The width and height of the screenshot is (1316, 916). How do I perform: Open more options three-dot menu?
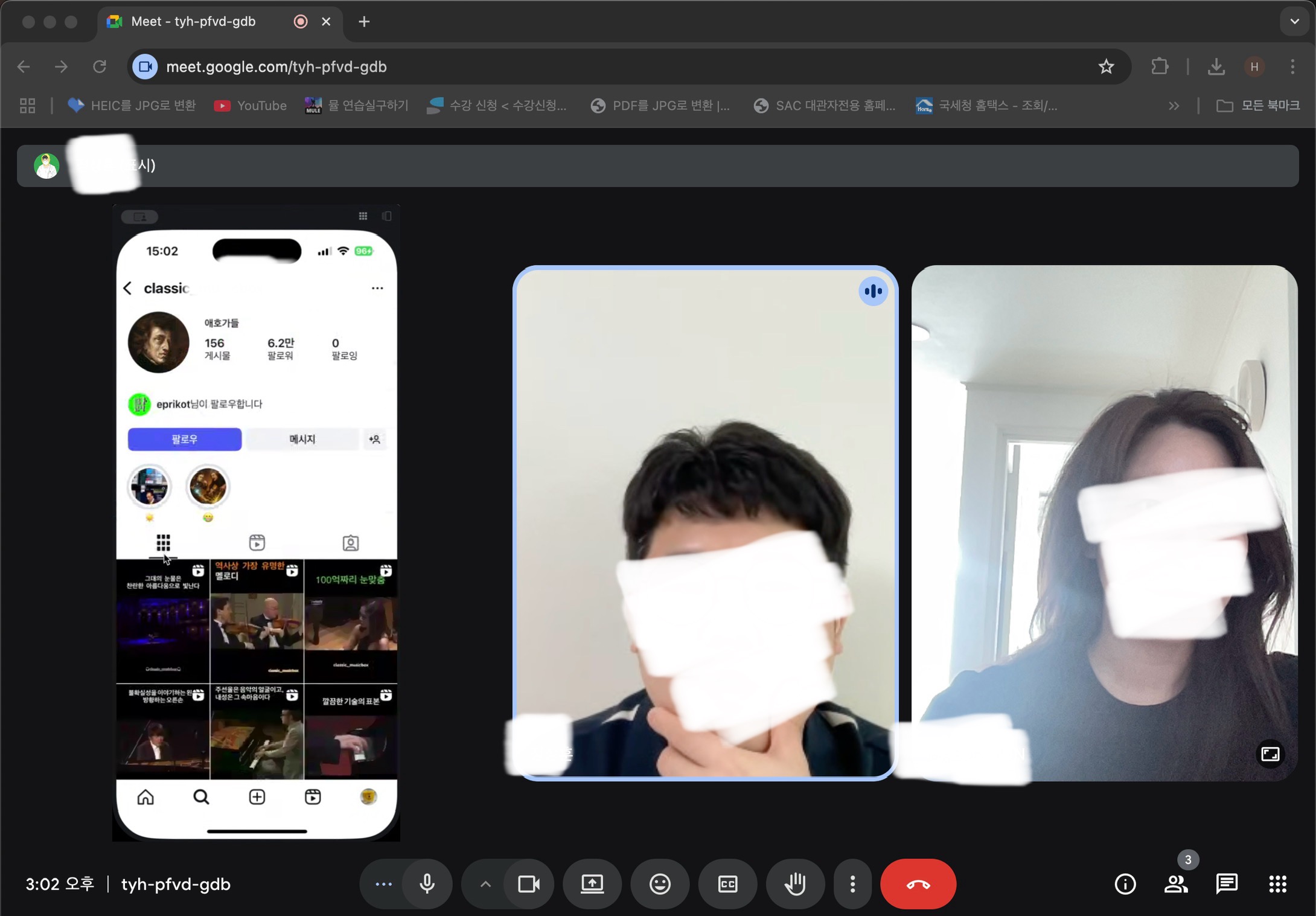[x=852, y=884]
